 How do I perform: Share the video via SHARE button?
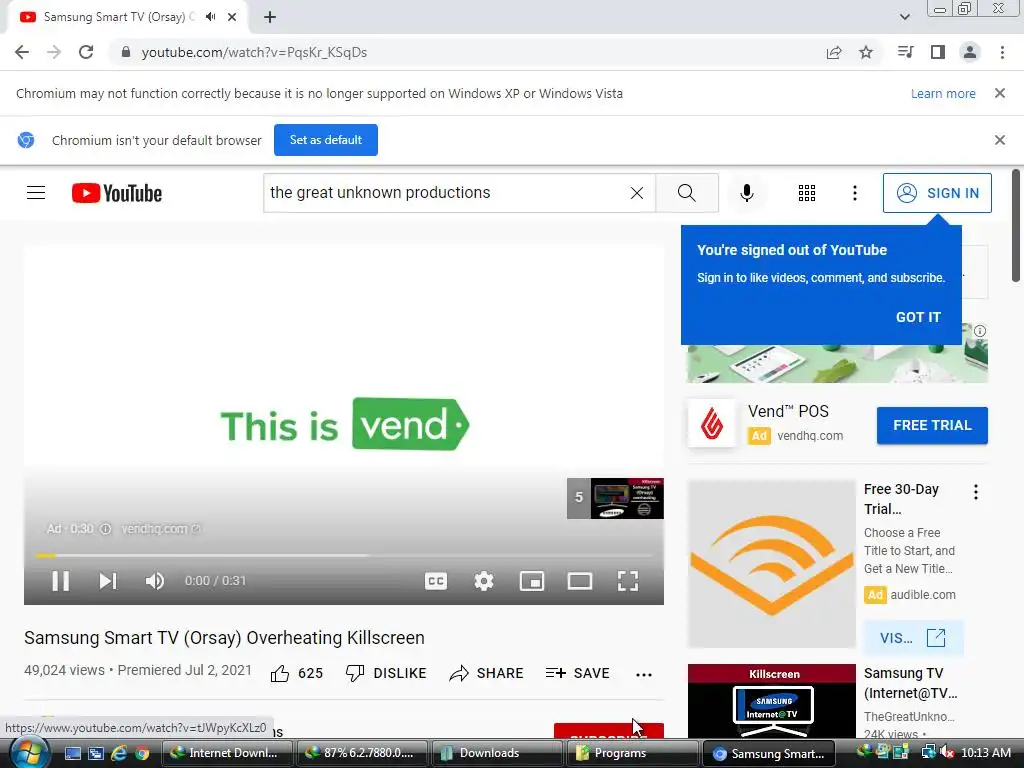tap(486, 673)
